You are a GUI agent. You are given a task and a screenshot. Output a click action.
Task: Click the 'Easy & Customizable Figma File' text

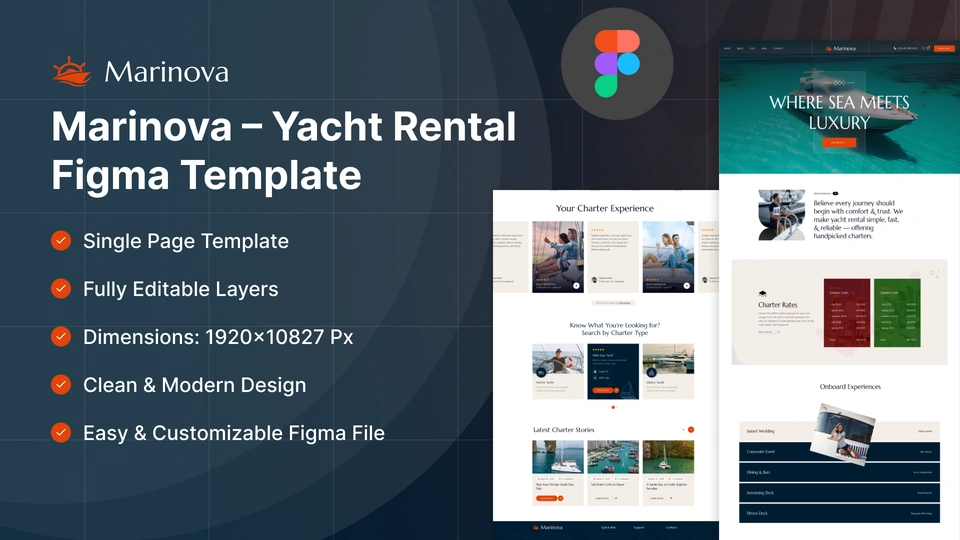[234, 433]
